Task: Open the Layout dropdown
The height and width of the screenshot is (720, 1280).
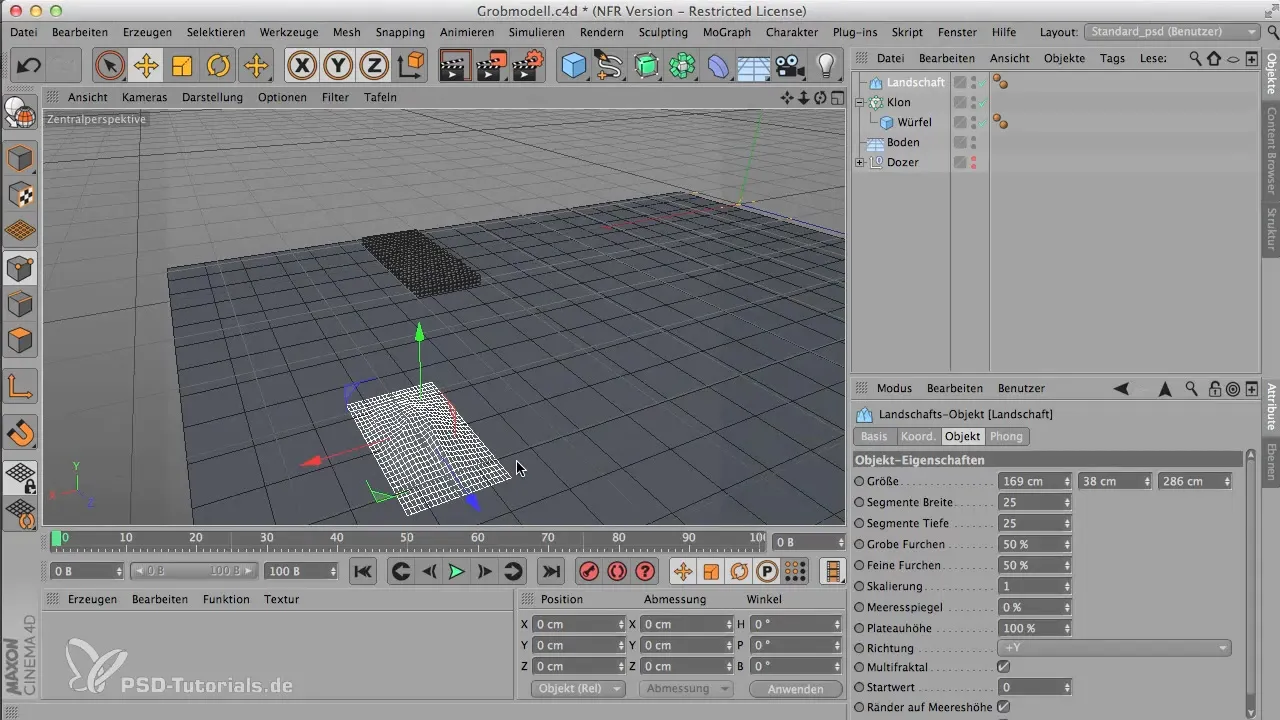Action: tap(1172, 32)
